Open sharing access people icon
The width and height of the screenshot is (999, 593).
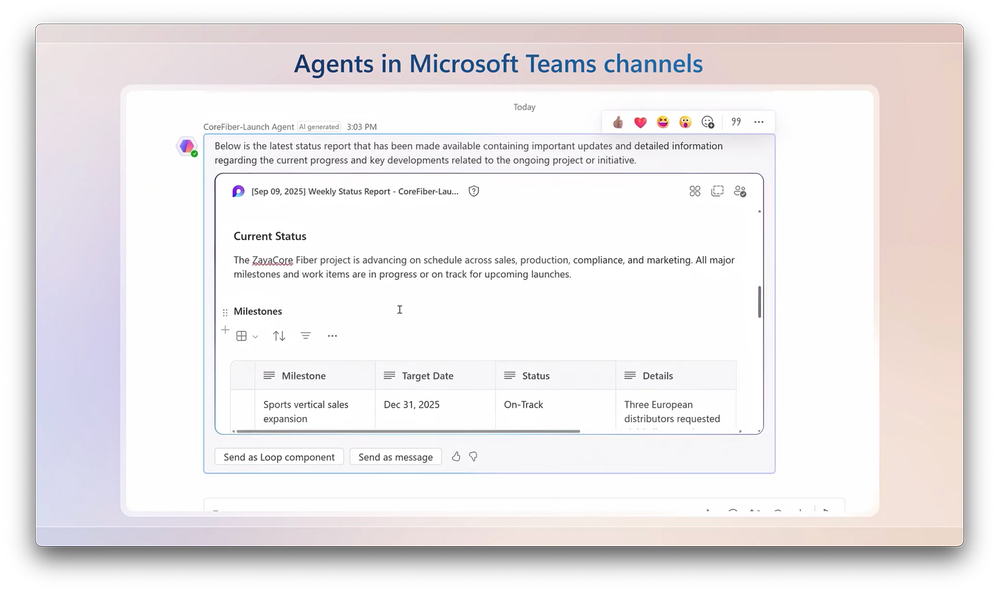[740, 191]
